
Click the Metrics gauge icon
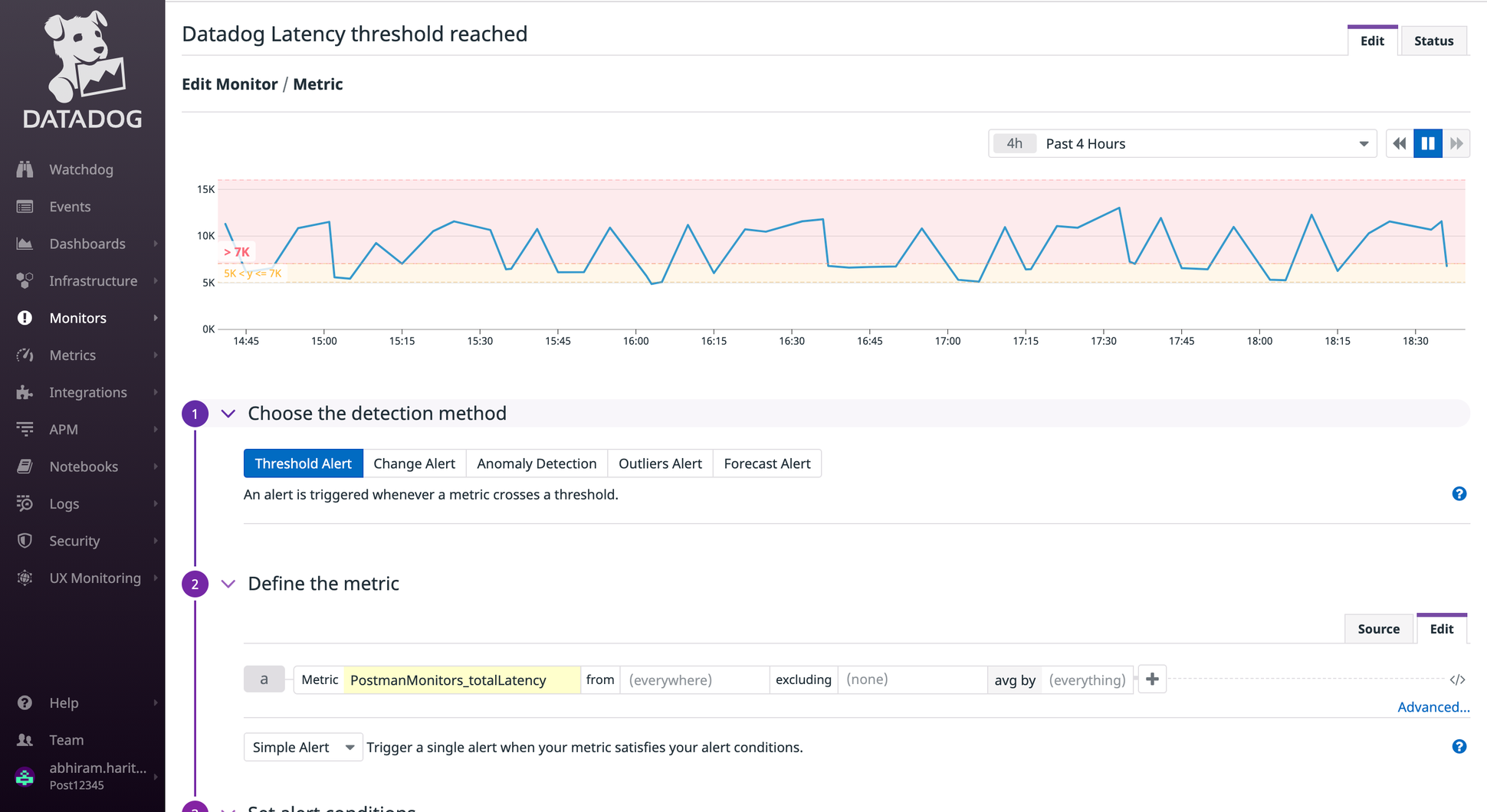click(25, 355)
